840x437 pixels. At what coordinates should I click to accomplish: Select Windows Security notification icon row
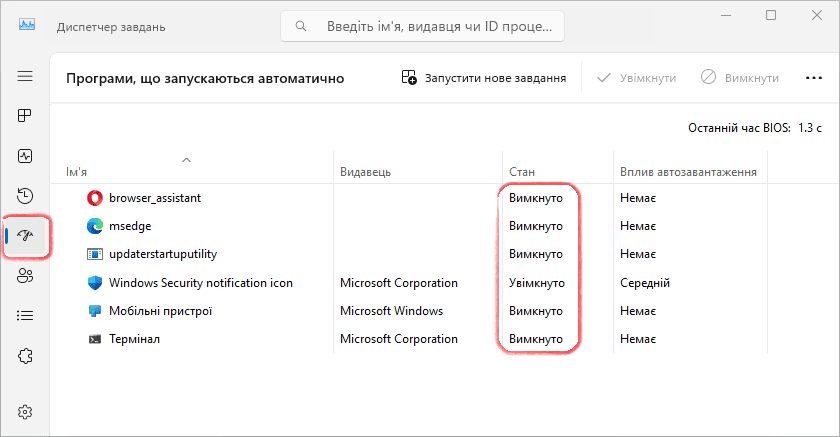pos(200,283)
